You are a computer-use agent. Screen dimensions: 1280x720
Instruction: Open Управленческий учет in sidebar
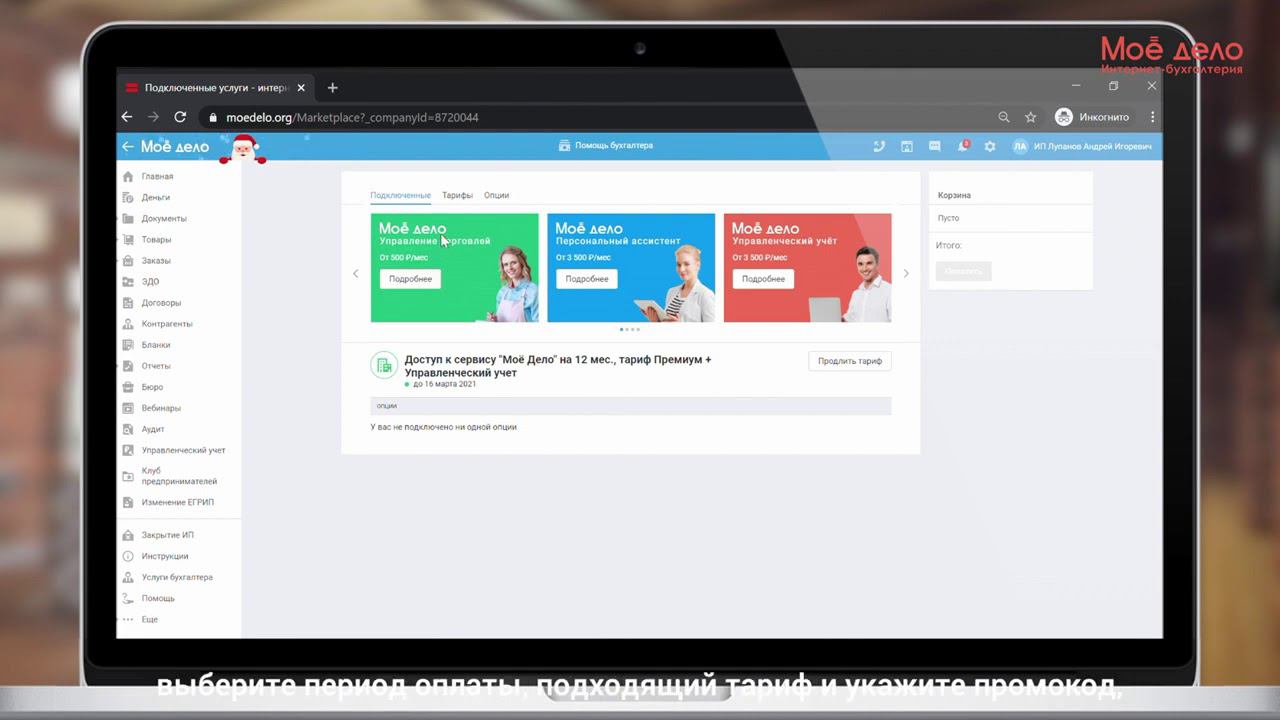coord(183,450)
